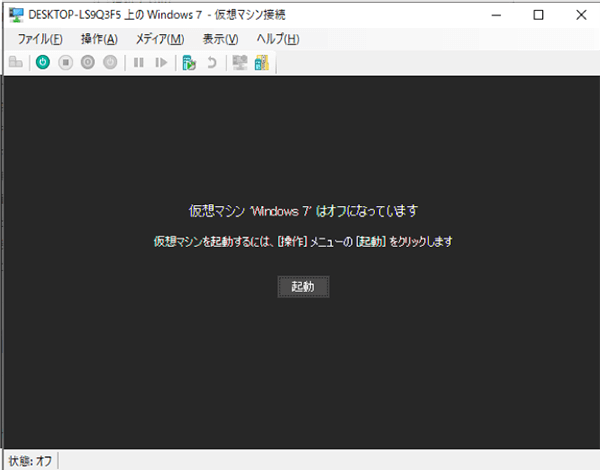Click the 状態: オフ status text
Viewport: 600px width, 470px height.
[30, 461]
